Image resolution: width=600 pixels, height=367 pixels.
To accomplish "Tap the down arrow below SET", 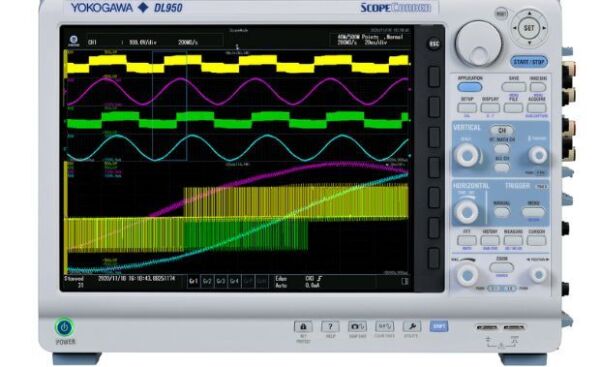I will [x=529, y=42].
